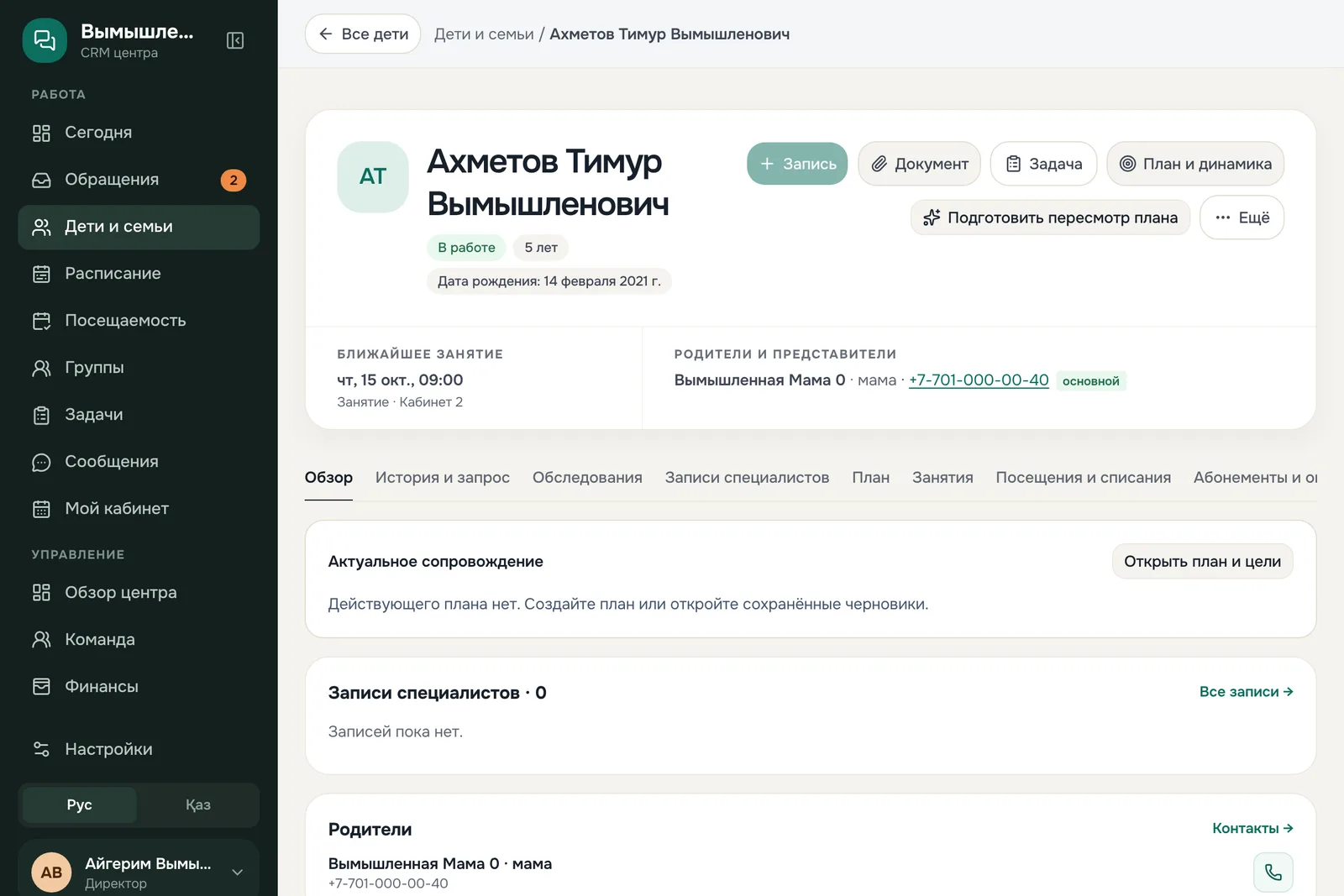
Task: Click the Команда icon in sidebar
Action: tap(41, 640)
